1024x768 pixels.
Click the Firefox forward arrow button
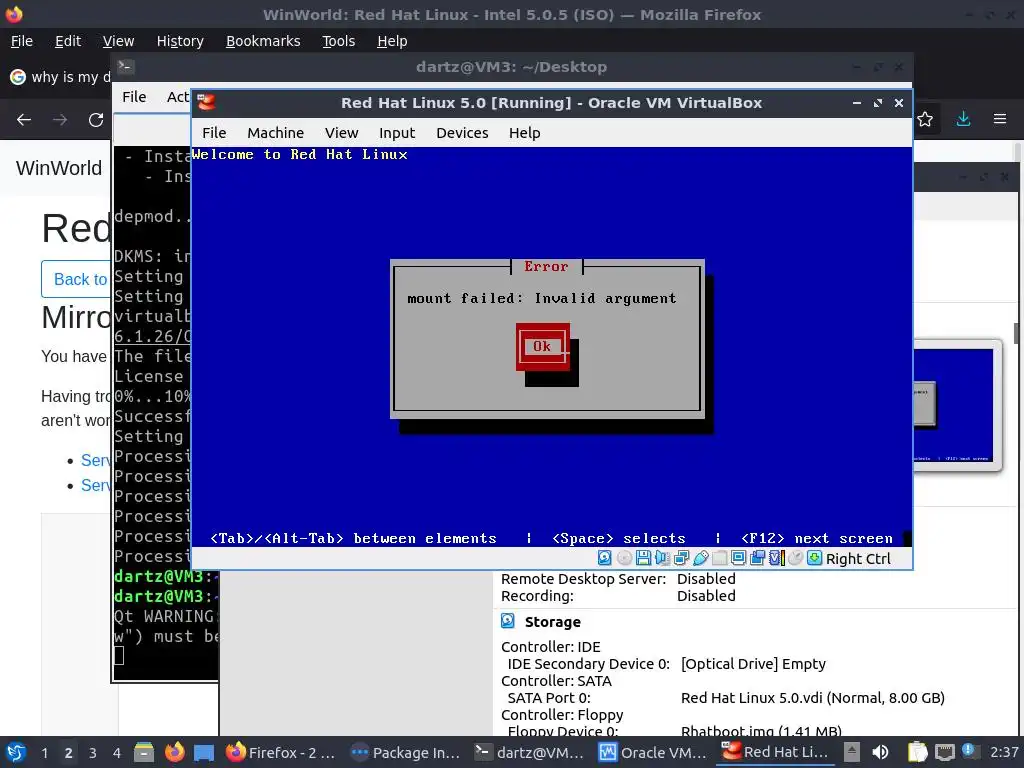click(x=60, y=120)
